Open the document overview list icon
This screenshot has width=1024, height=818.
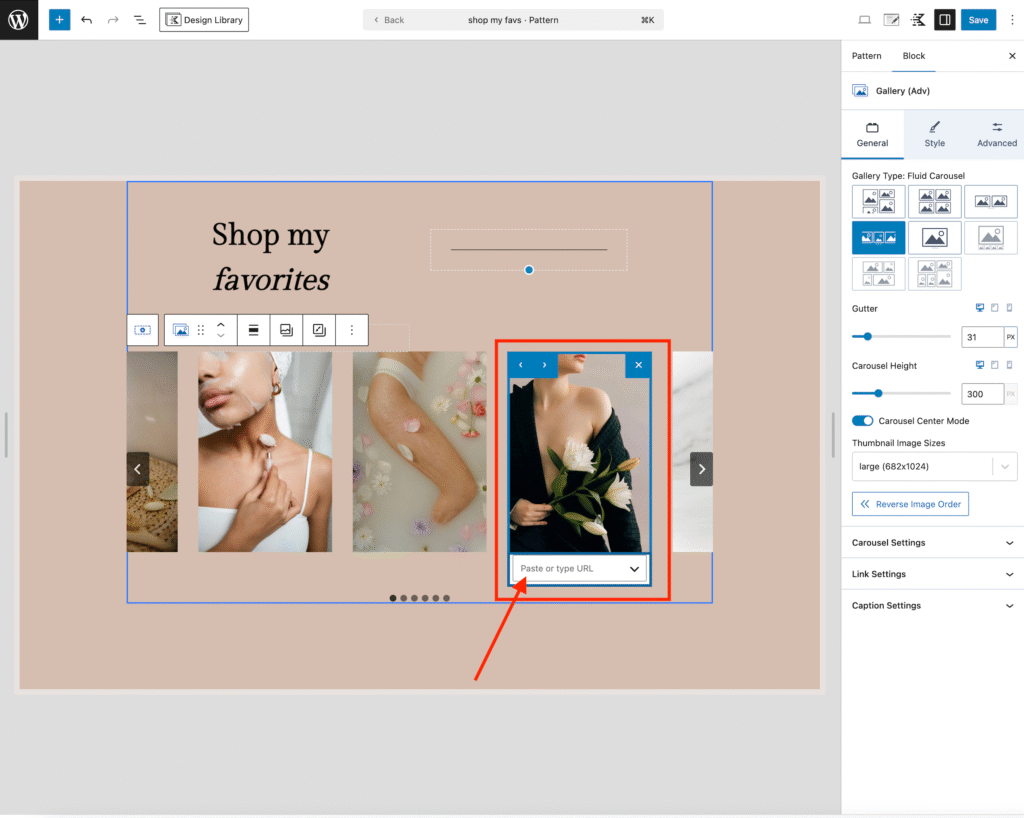[139, 20]
